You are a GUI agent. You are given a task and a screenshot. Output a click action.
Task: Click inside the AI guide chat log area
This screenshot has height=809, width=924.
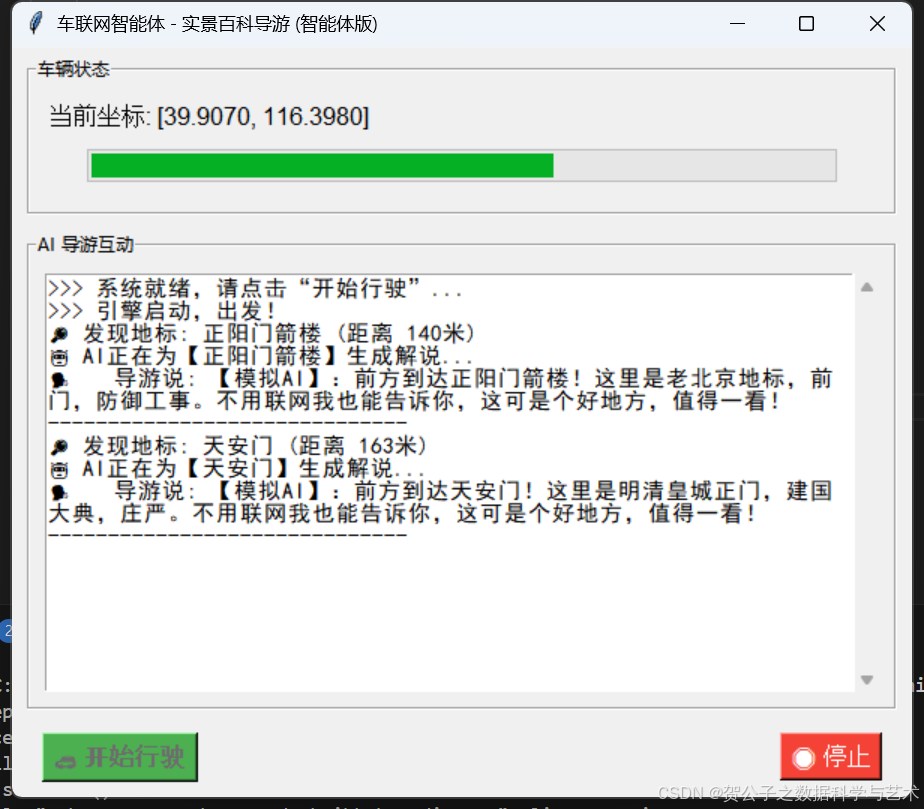[450, 600]
